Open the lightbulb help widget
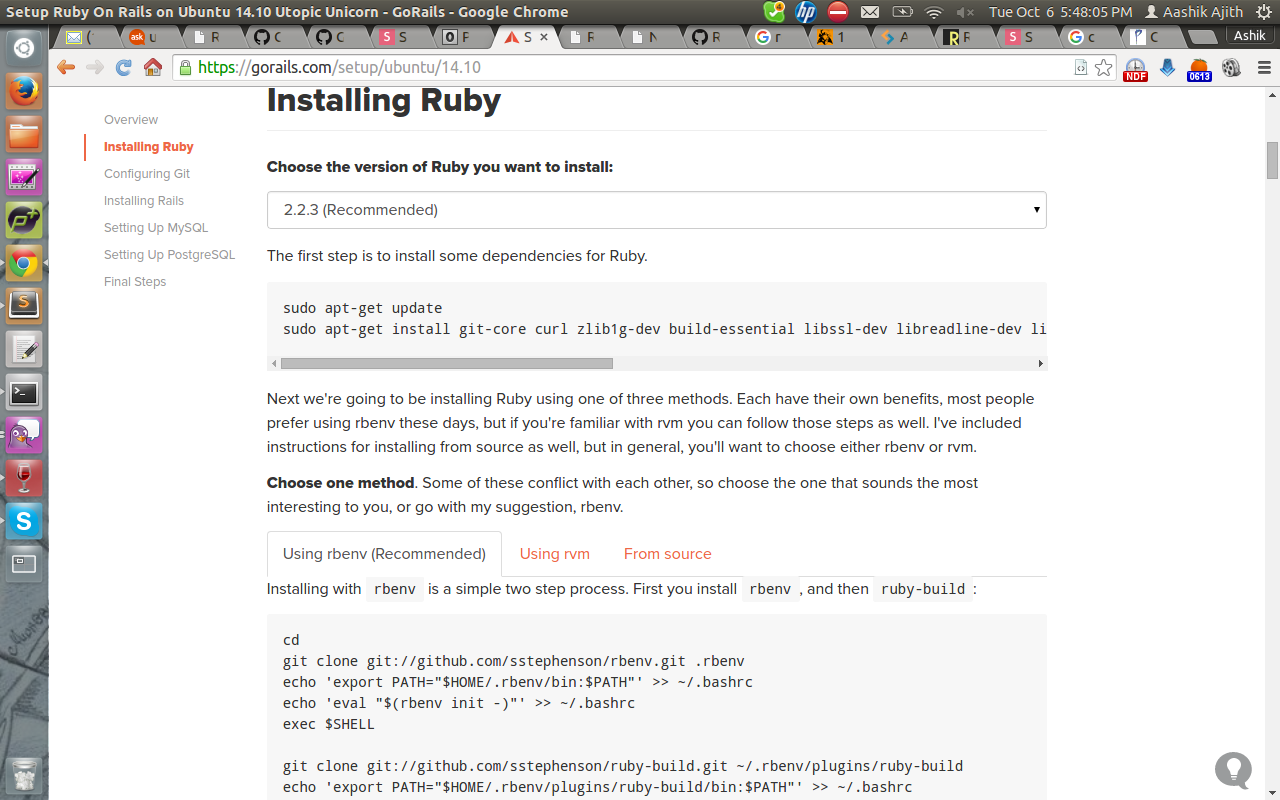Screen dimensions: 1280x800 1233,770
